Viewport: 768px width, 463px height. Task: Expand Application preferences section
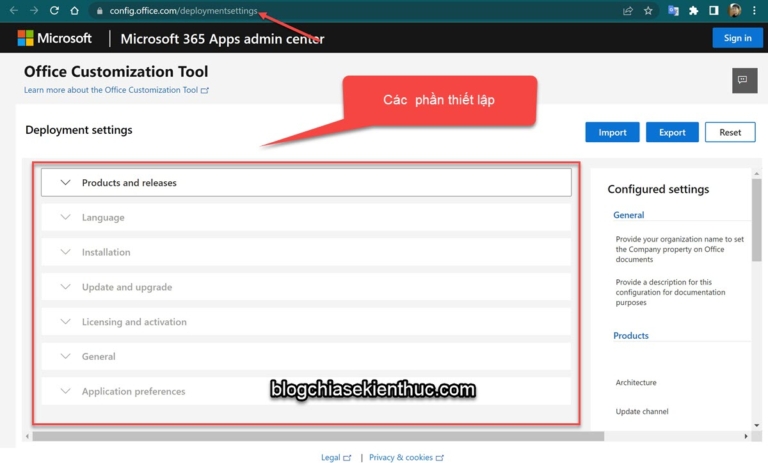coord(306,391)
